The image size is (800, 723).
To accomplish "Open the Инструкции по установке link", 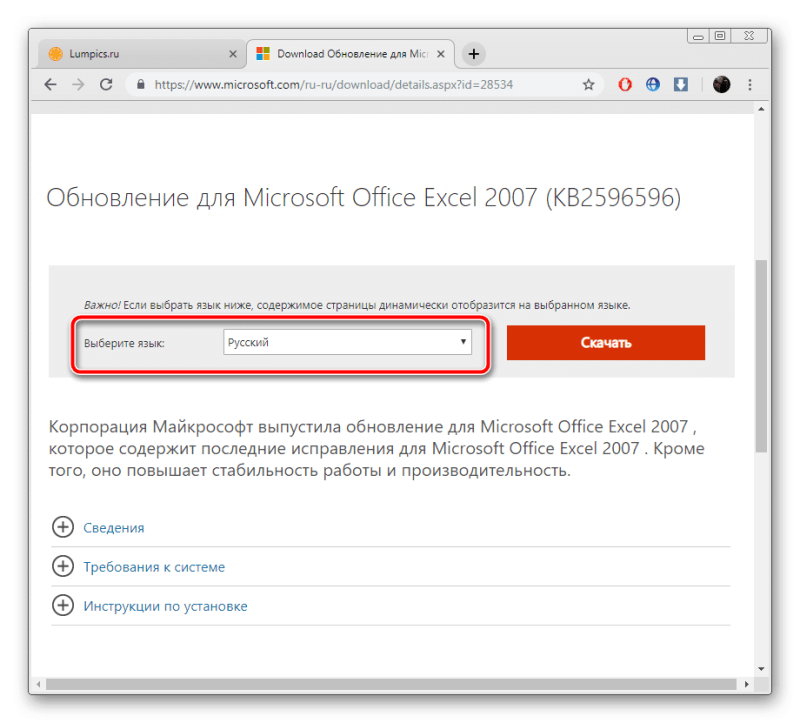I will 165,606.
